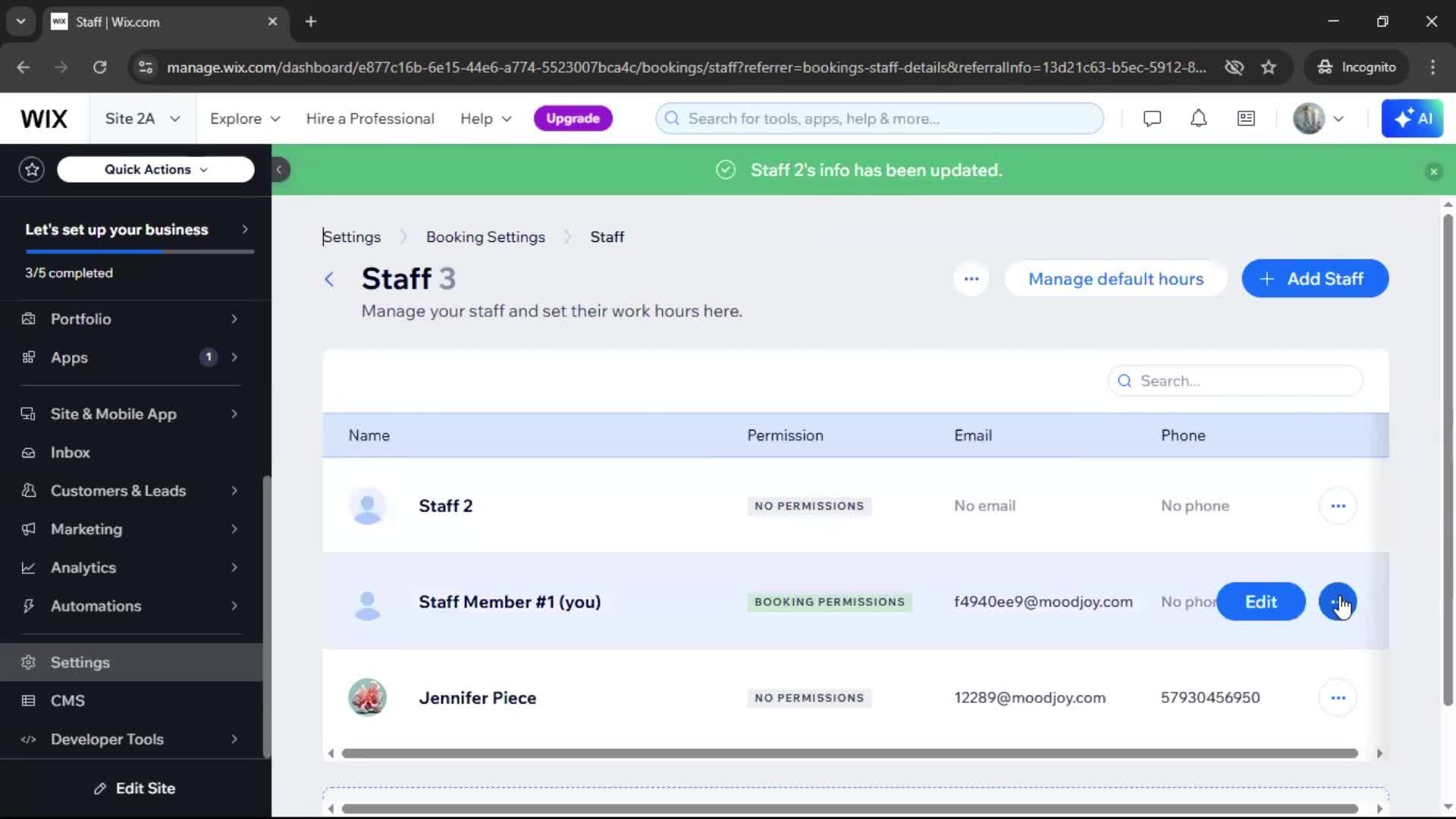This screenshot has height=819, width=1456.
Task: Sort by the Name column header
Action: tap(369, 436)
